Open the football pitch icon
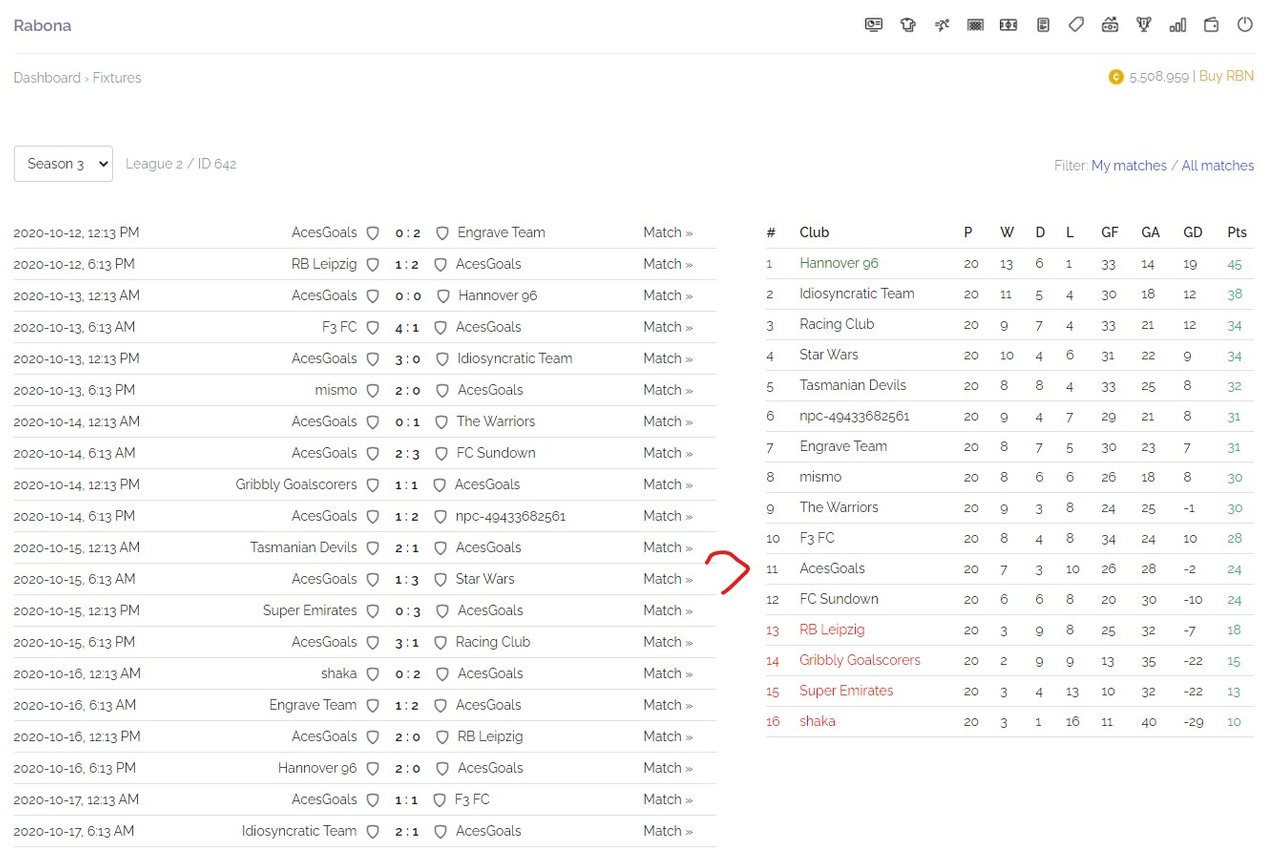 (x=1008, y=25)
